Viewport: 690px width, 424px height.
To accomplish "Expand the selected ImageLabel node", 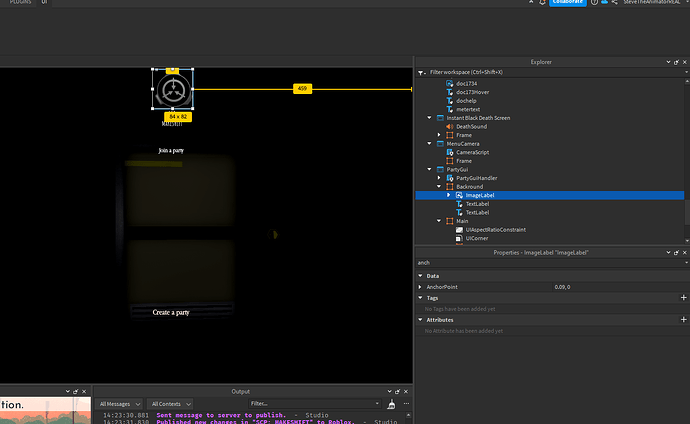I will [449, 195].
